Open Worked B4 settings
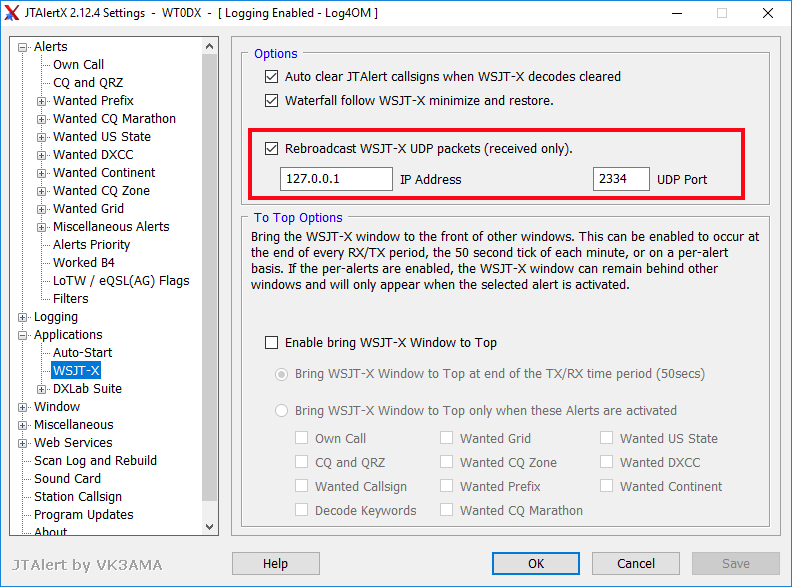 pyautogui.click(x=84, y=263)
